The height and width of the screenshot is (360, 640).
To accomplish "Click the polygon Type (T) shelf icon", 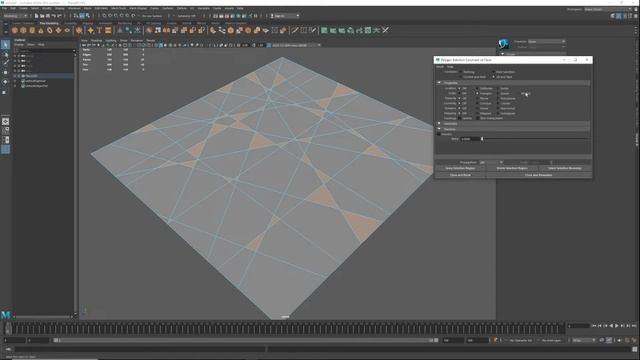I will click(x=99, y=30).
